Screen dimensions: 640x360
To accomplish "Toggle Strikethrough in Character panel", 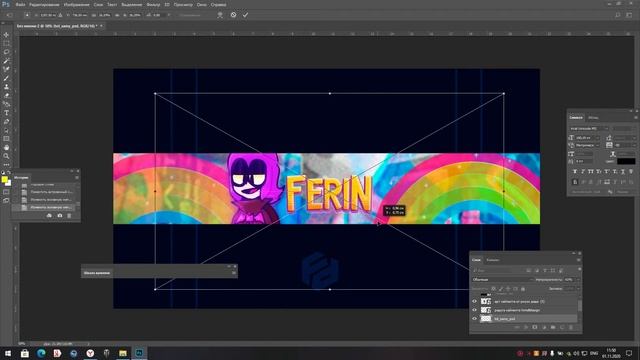I will click(x=631, y=171).
